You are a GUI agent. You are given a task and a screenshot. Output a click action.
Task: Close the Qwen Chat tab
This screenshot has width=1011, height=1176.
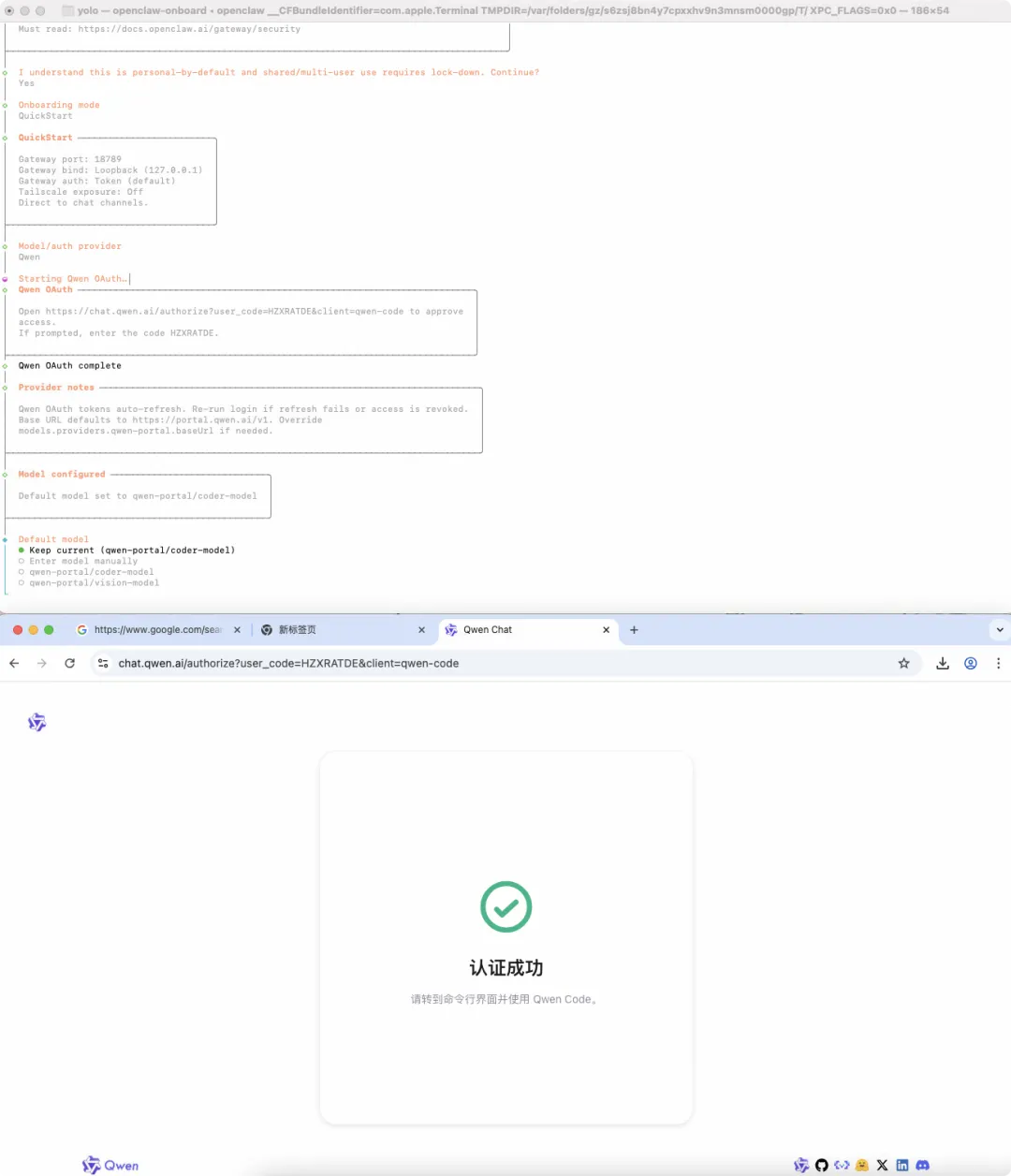click(x=606, y=630)
